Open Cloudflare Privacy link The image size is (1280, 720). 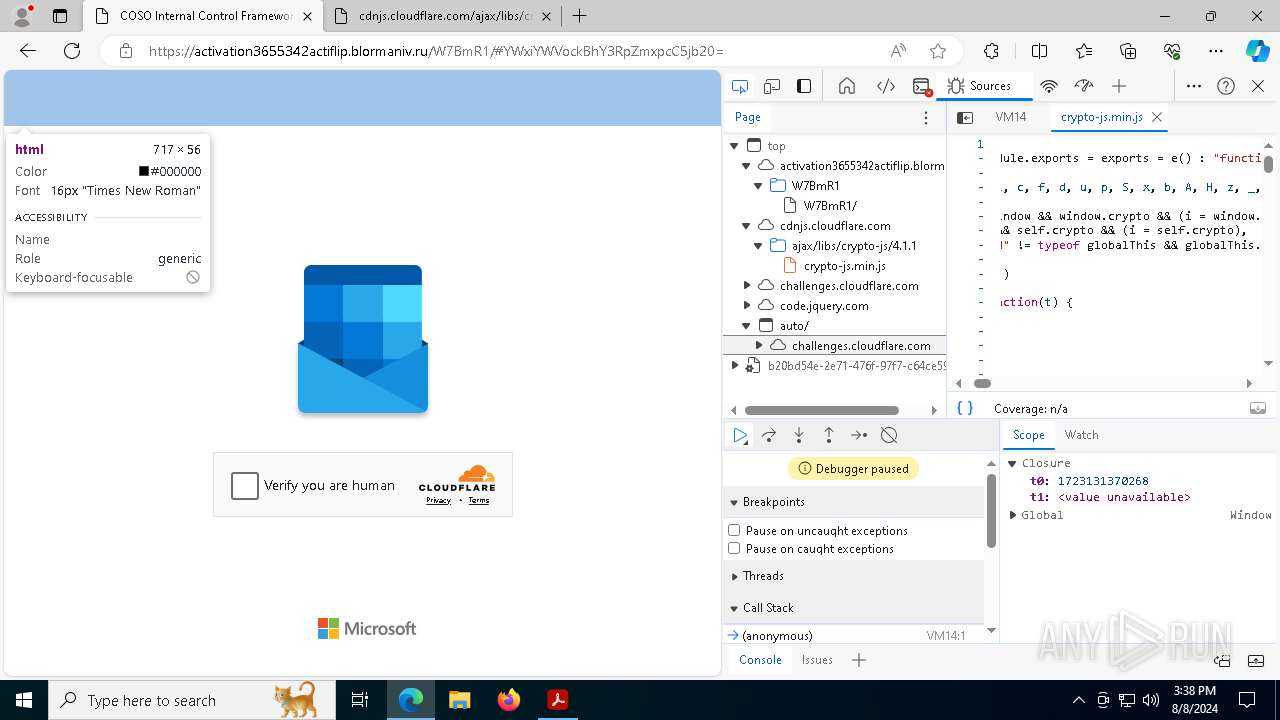tap(438, 500)
